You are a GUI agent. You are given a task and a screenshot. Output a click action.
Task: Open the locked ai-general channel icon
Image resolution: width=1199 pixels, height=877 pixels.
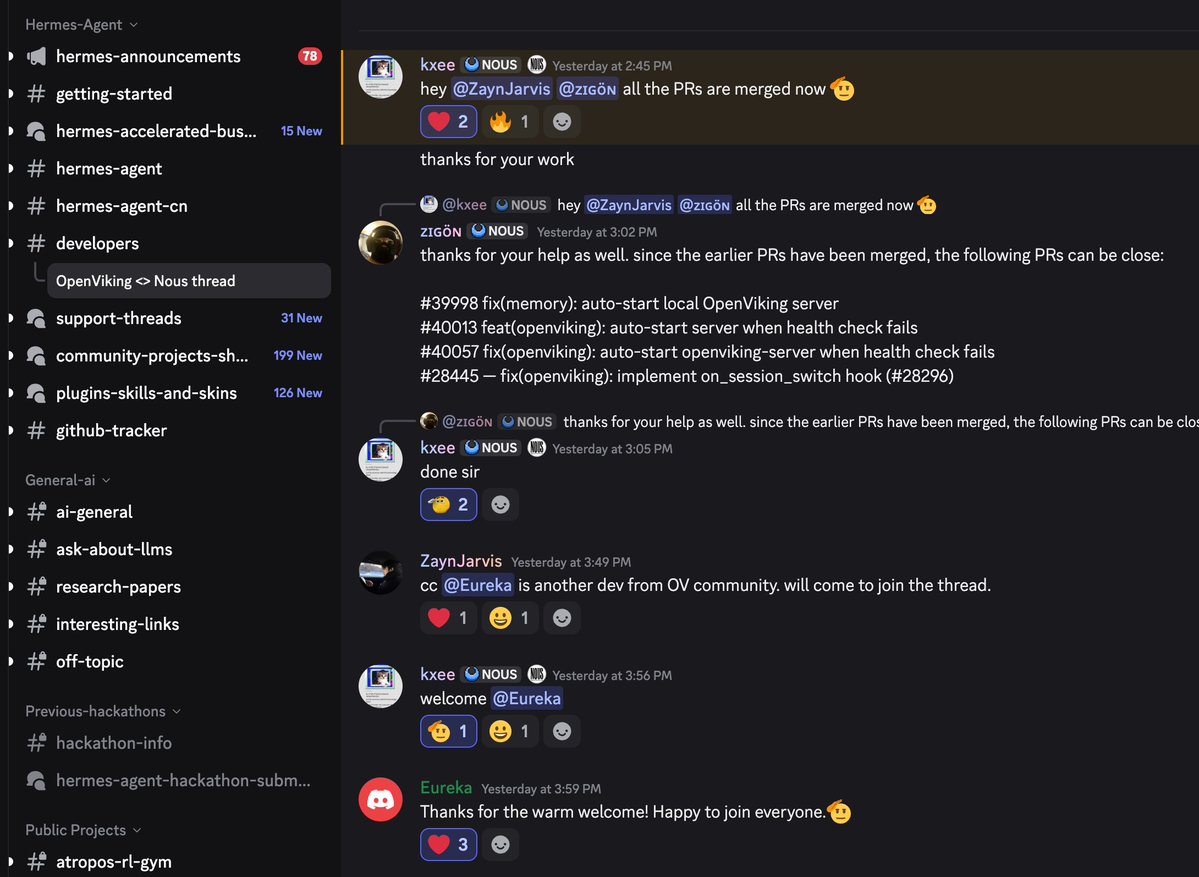(36, 512)
